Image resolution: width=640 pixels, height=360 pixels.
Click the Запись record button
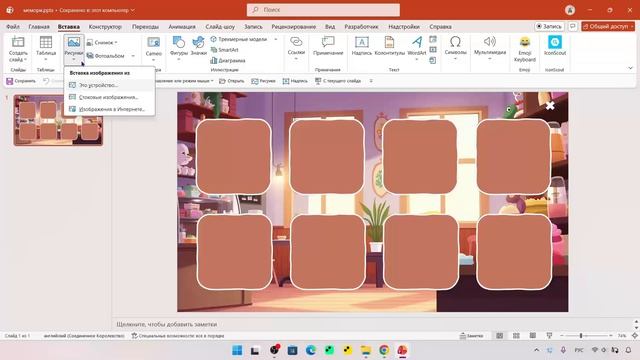[549, 26]
